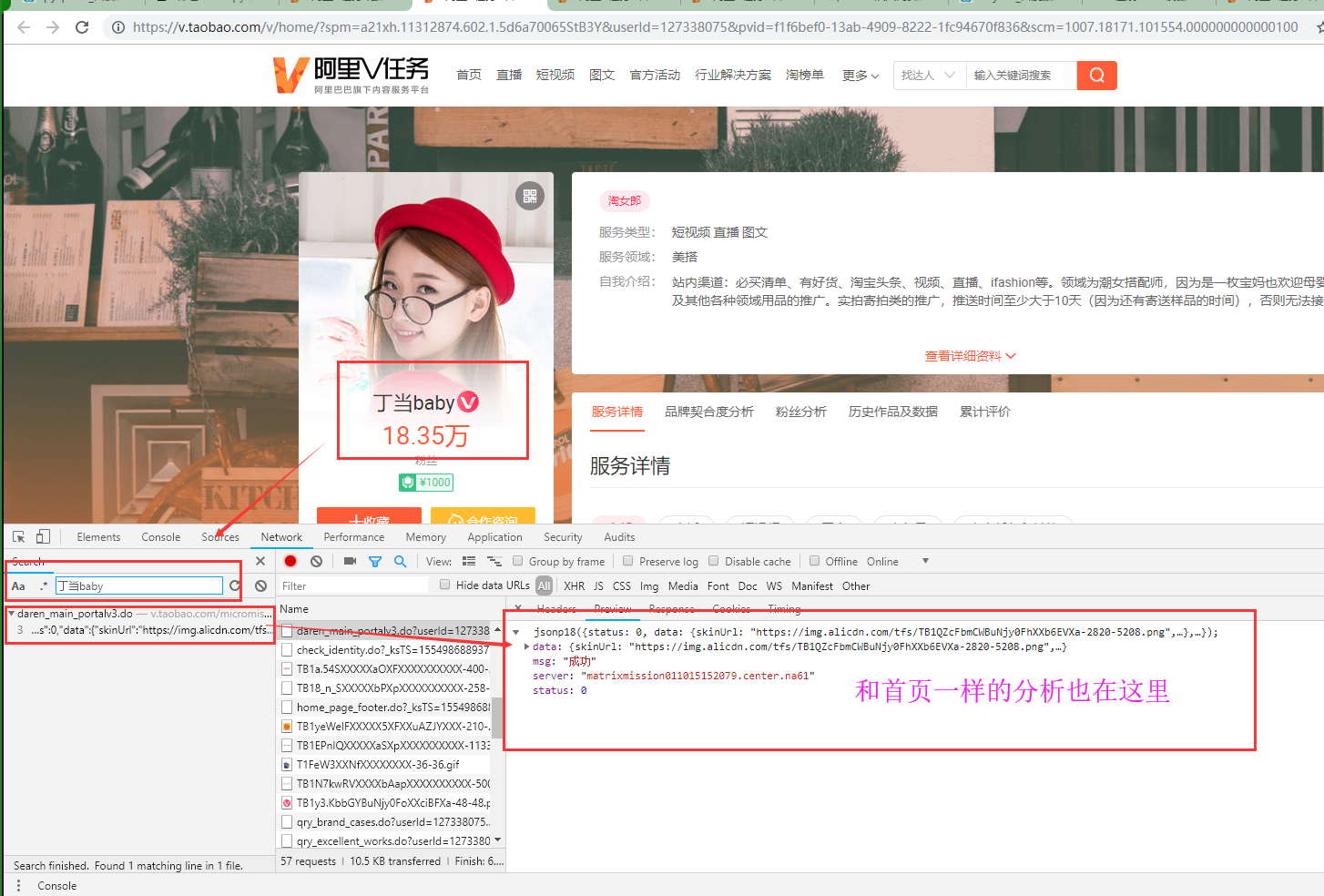The height and width of the screenshot is (896, 1324).
Task: Click the orange search button on site header
Action: click(x=1096, y=76)
